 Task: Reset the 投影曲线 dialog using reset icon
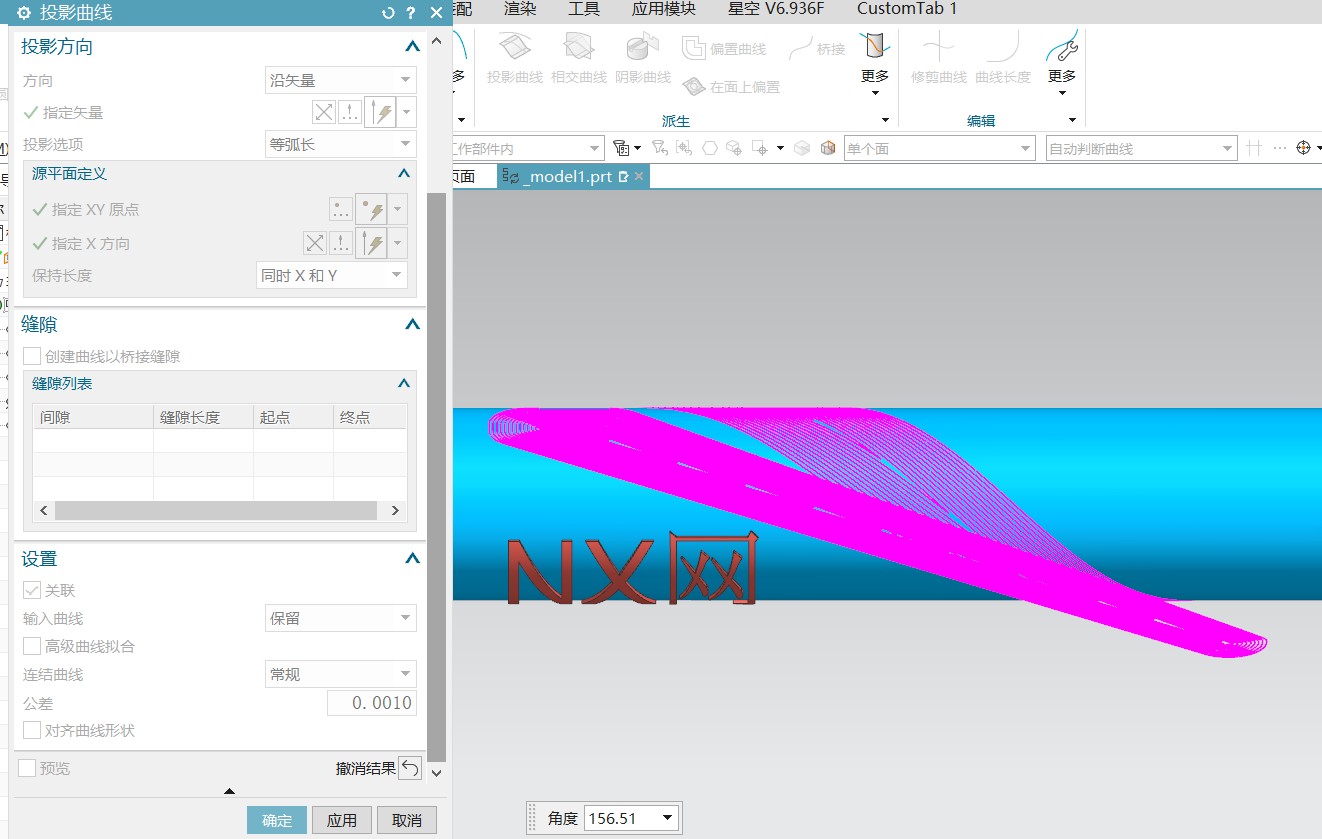tap(388, 13)
